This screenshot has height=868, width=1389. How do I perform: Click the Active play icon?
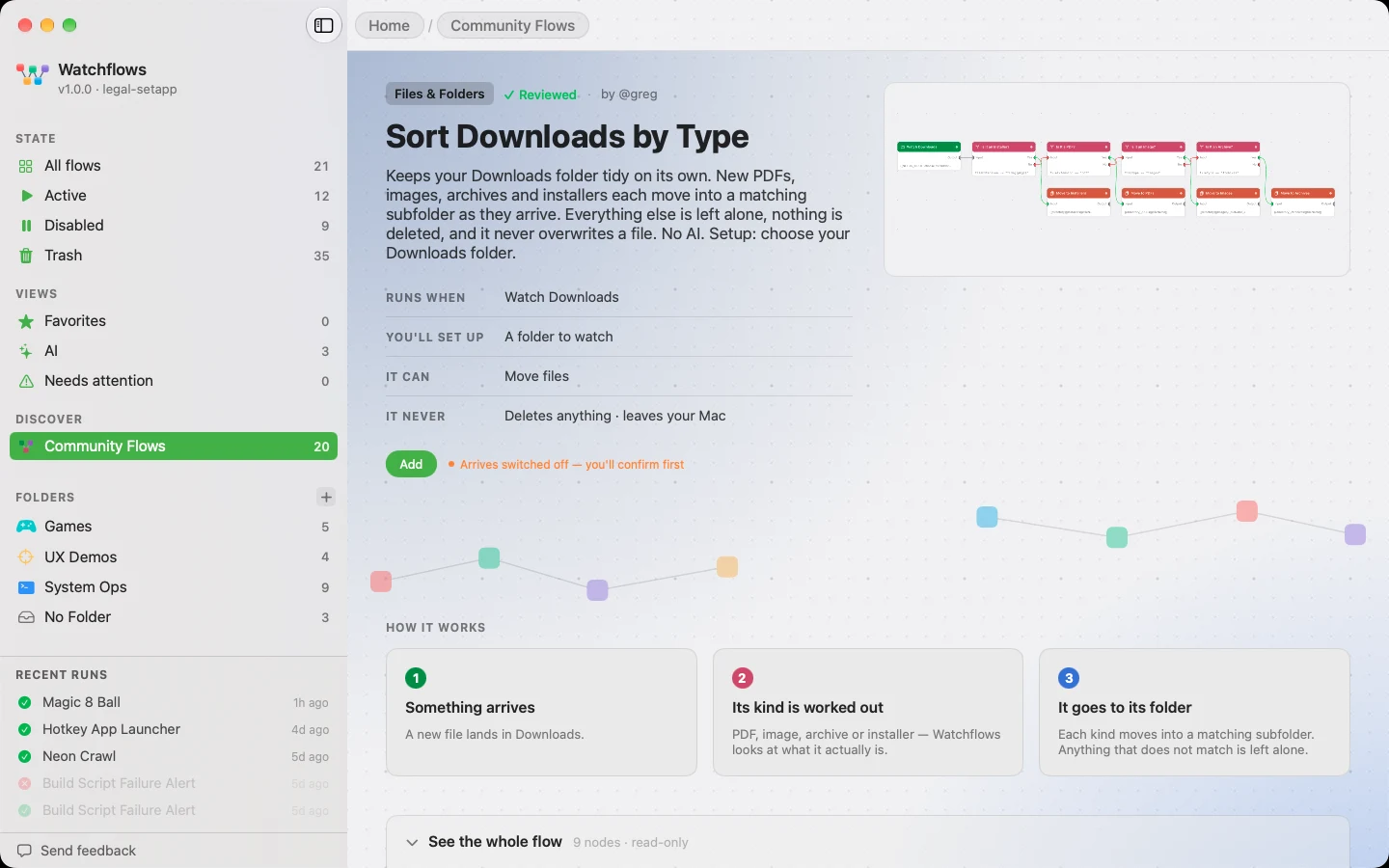point(26,196)
